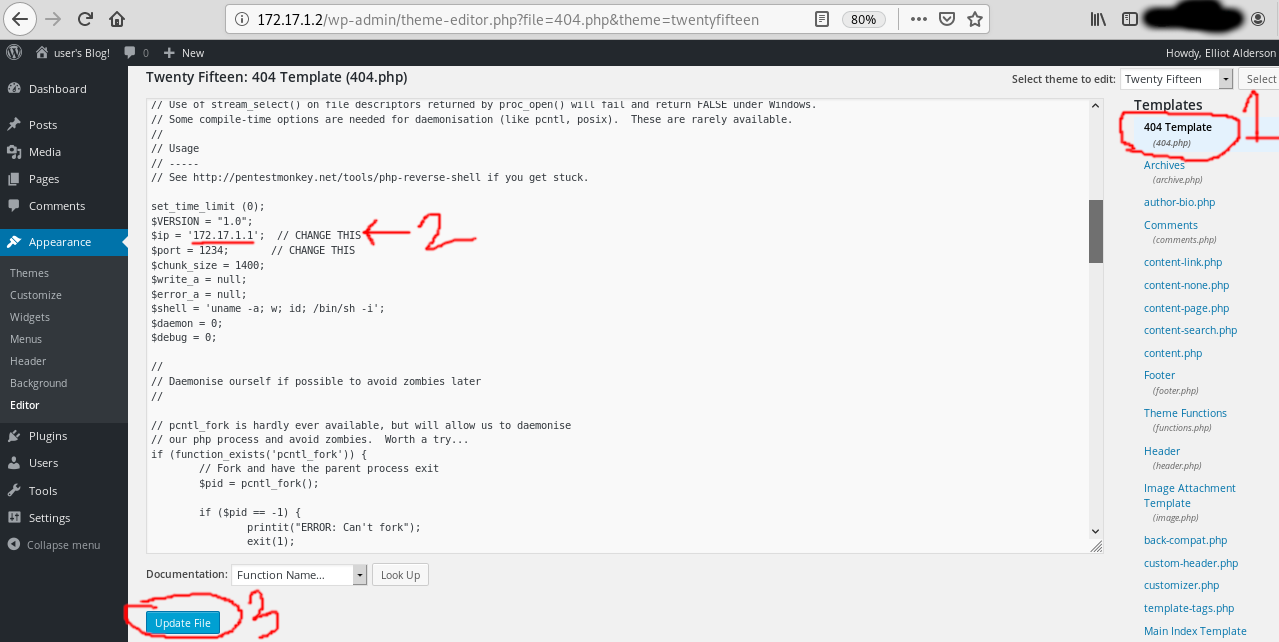Save the page to Pocket icon

click(x=948, y=19)
